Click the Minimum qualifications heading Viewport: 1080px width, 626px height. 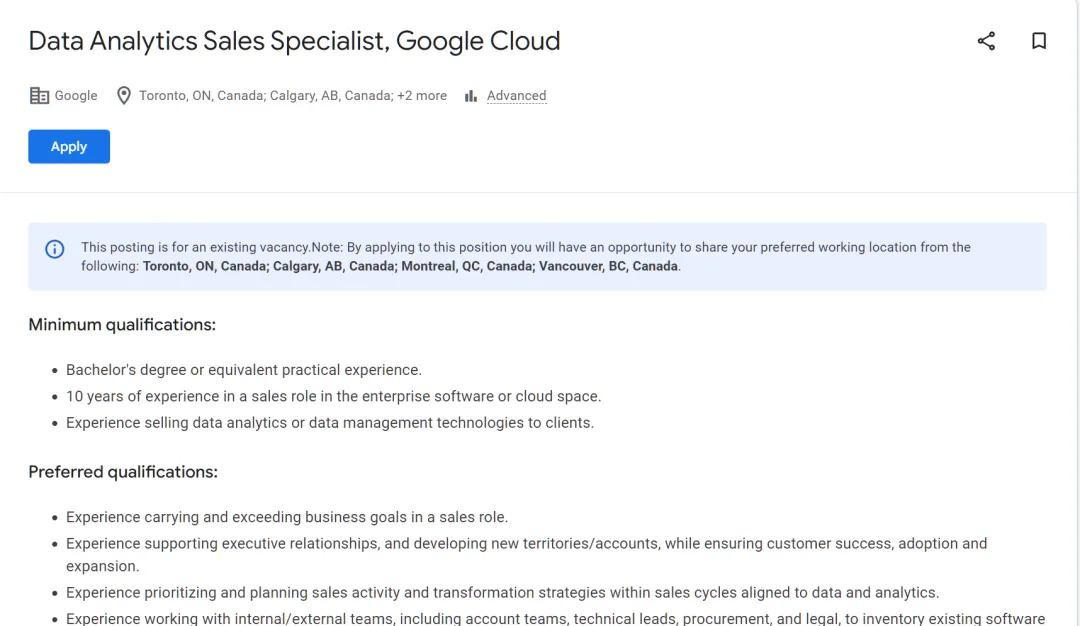click(122, 324)
